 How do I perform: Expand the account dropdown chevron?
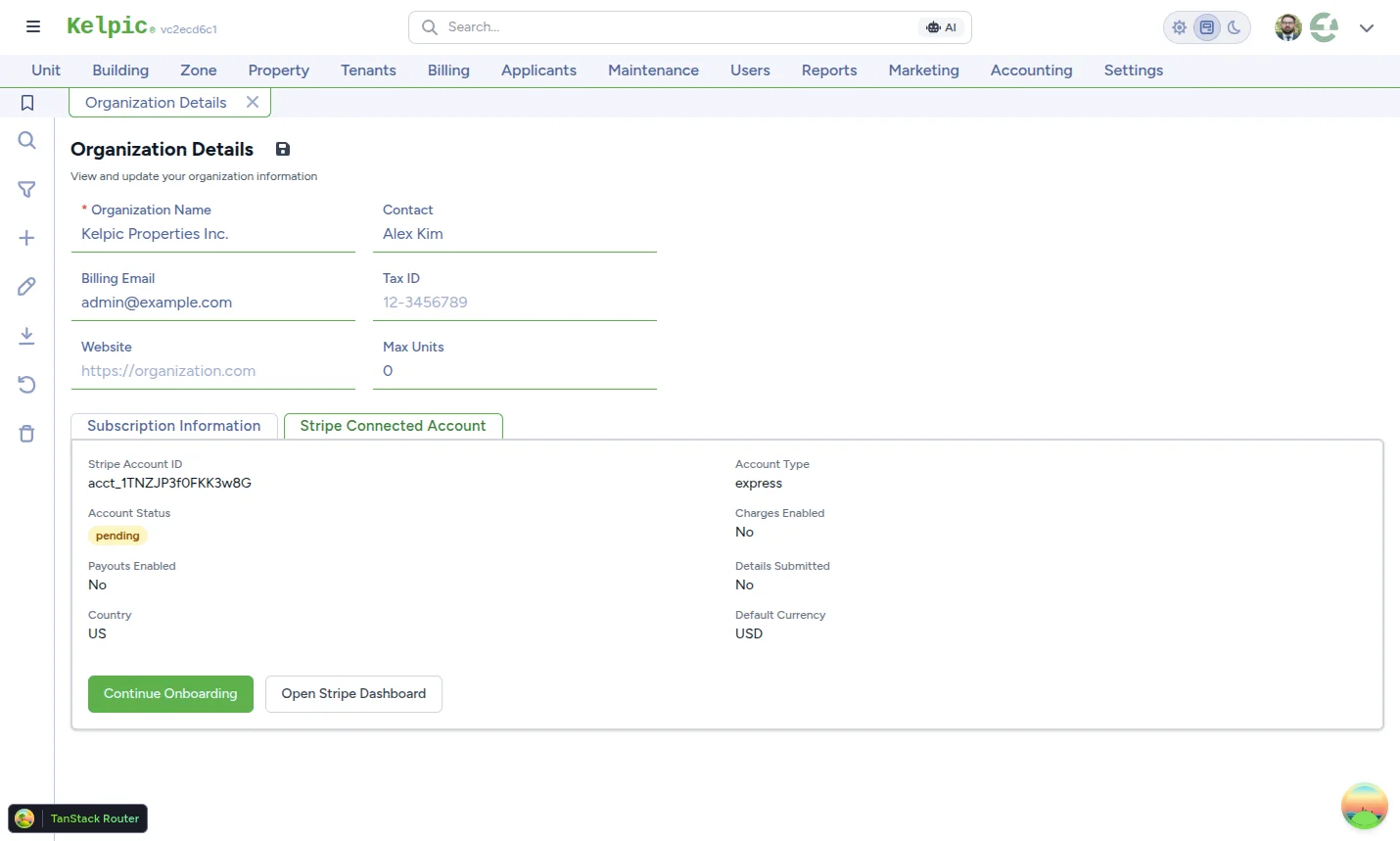tap(1367, 27)
